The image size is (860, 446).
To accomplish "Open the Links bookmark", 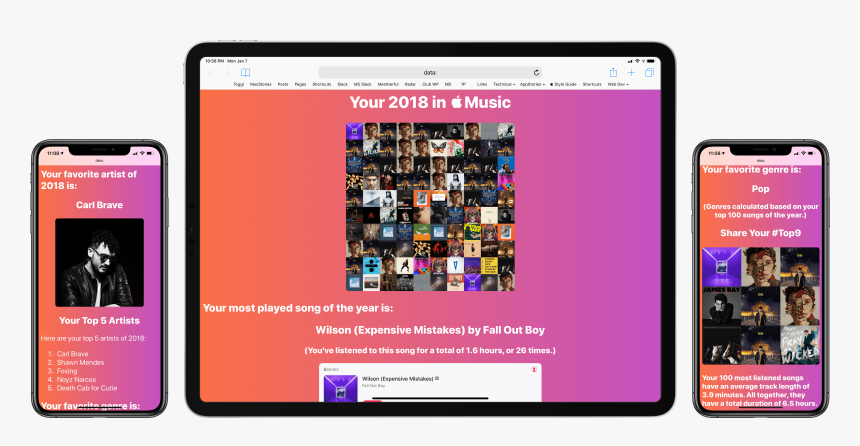I will click(482, 84).
